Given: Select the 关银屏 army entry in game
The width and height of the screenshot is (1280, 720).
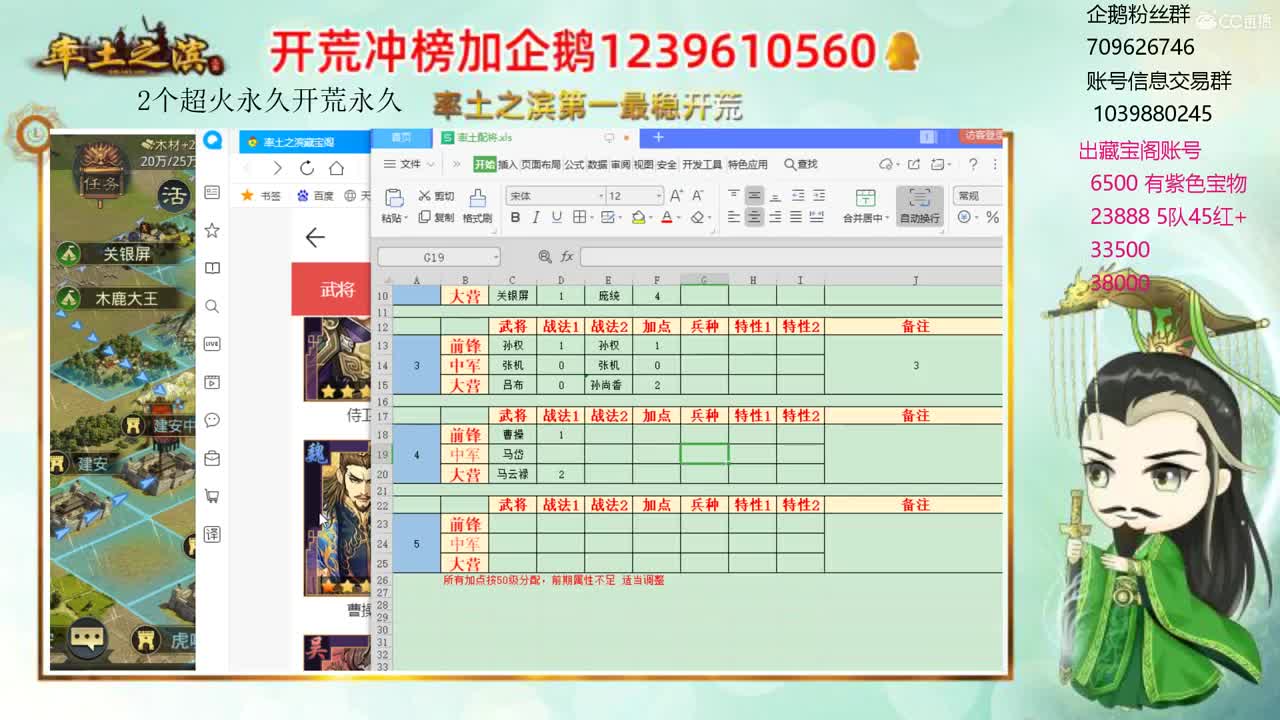Looking at the screenshot, I should point(120,254).
